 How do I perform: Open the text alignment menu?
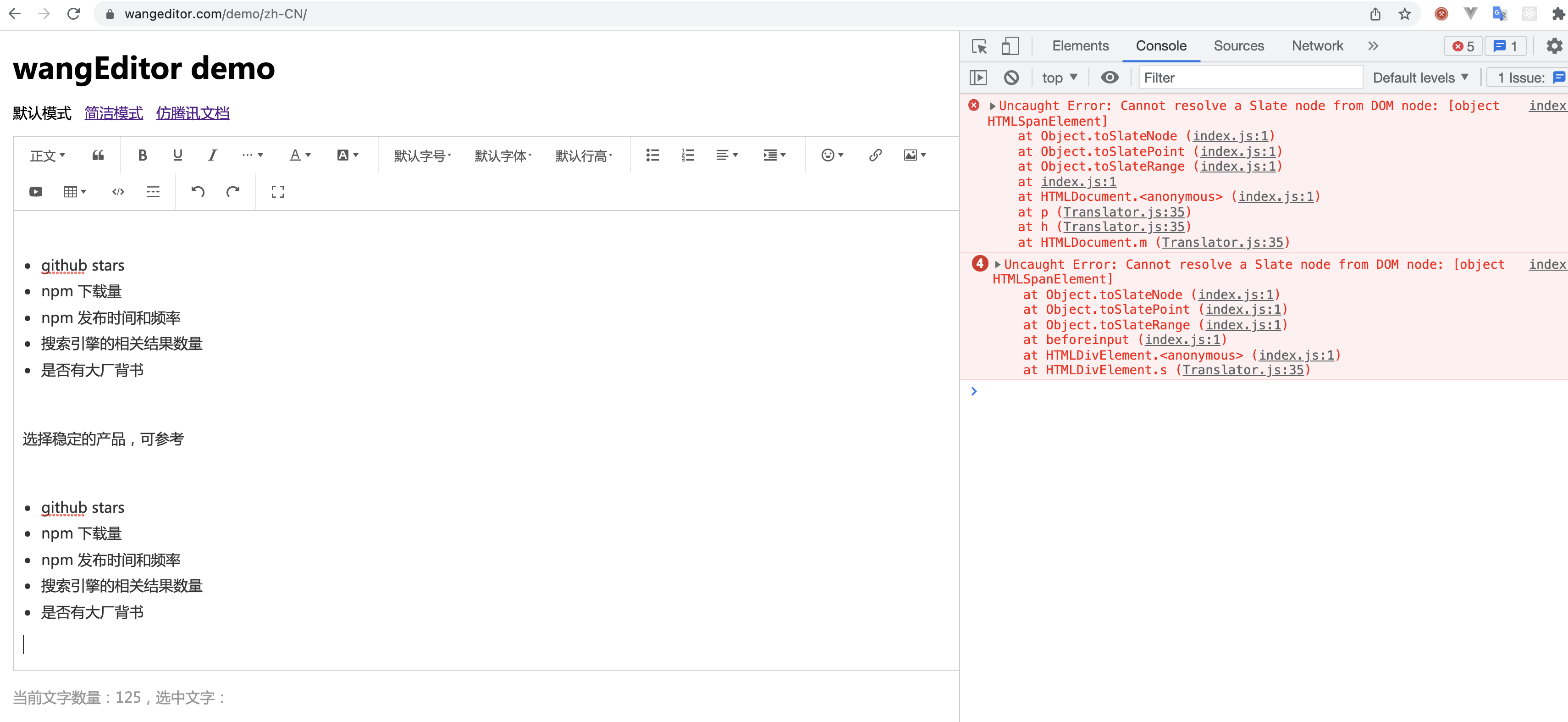click(727, 155)
